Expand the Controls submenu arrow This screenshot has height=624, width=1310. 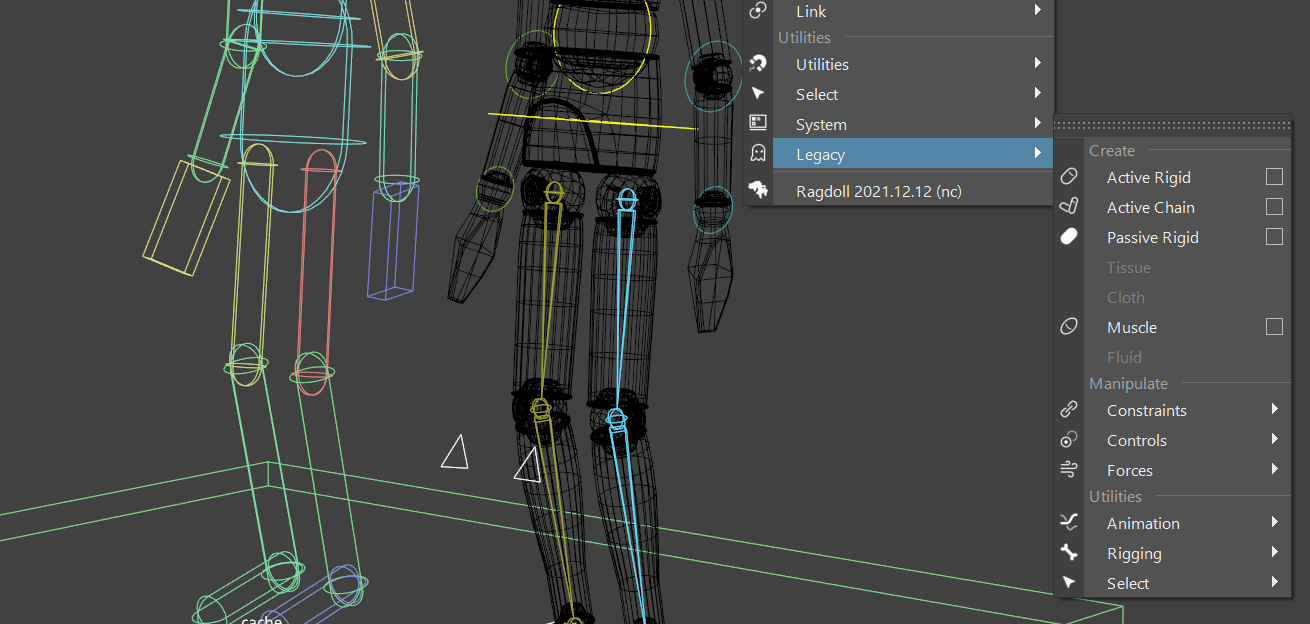tap(1275, 440)
